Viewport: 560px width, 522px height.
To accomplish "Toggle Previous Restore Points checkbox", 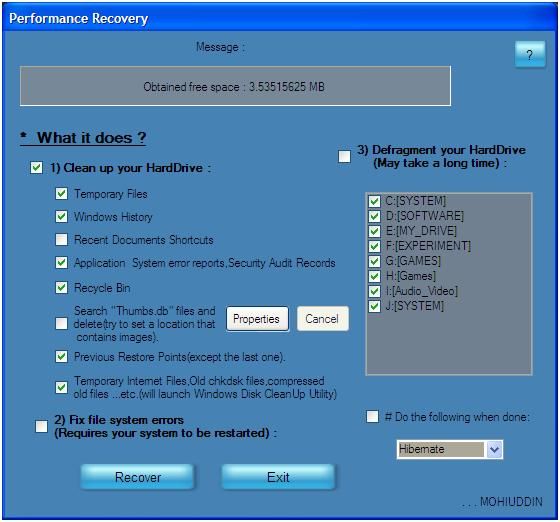I will [x=61, y=356].
